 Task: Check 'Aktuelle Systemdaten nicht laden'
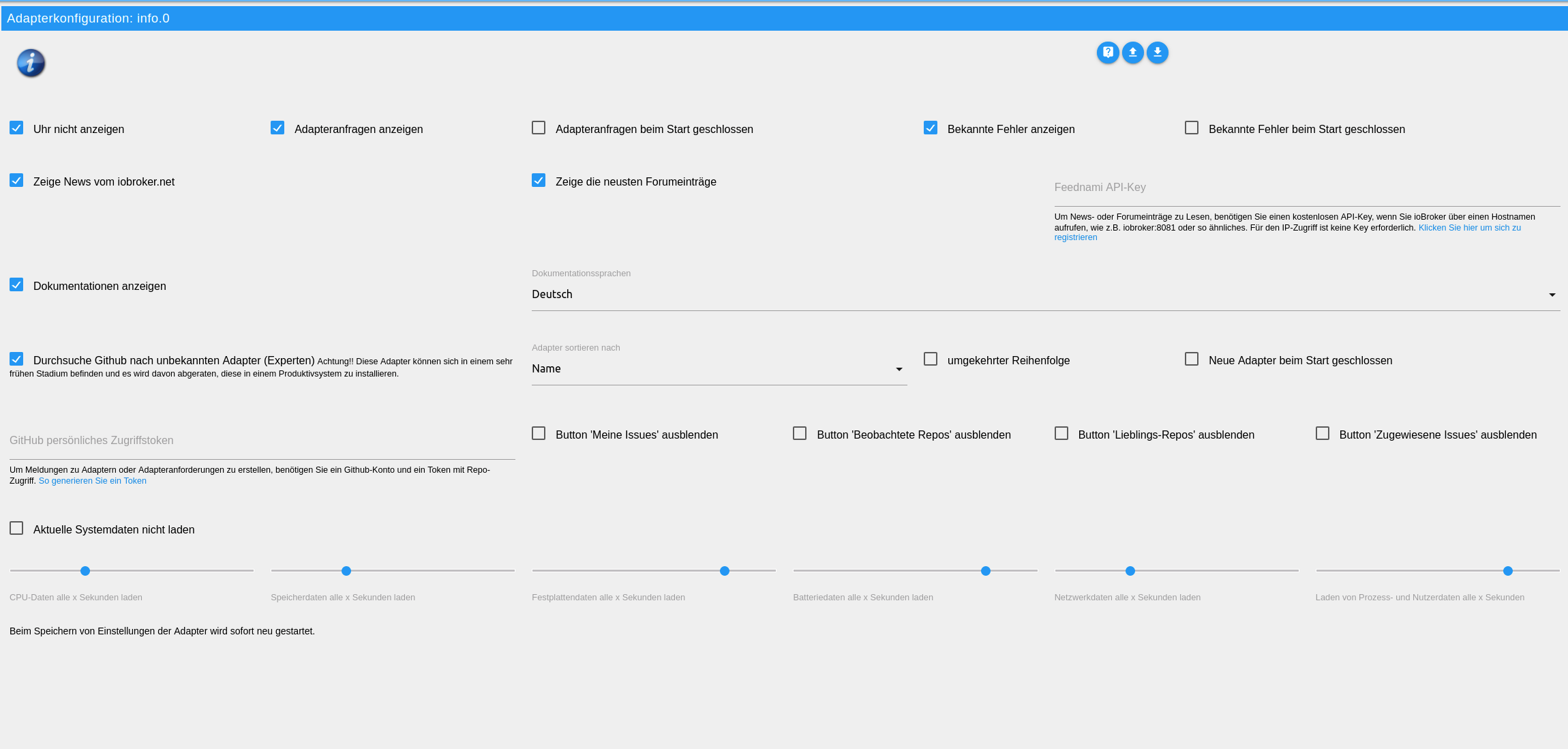click(16, 527)
